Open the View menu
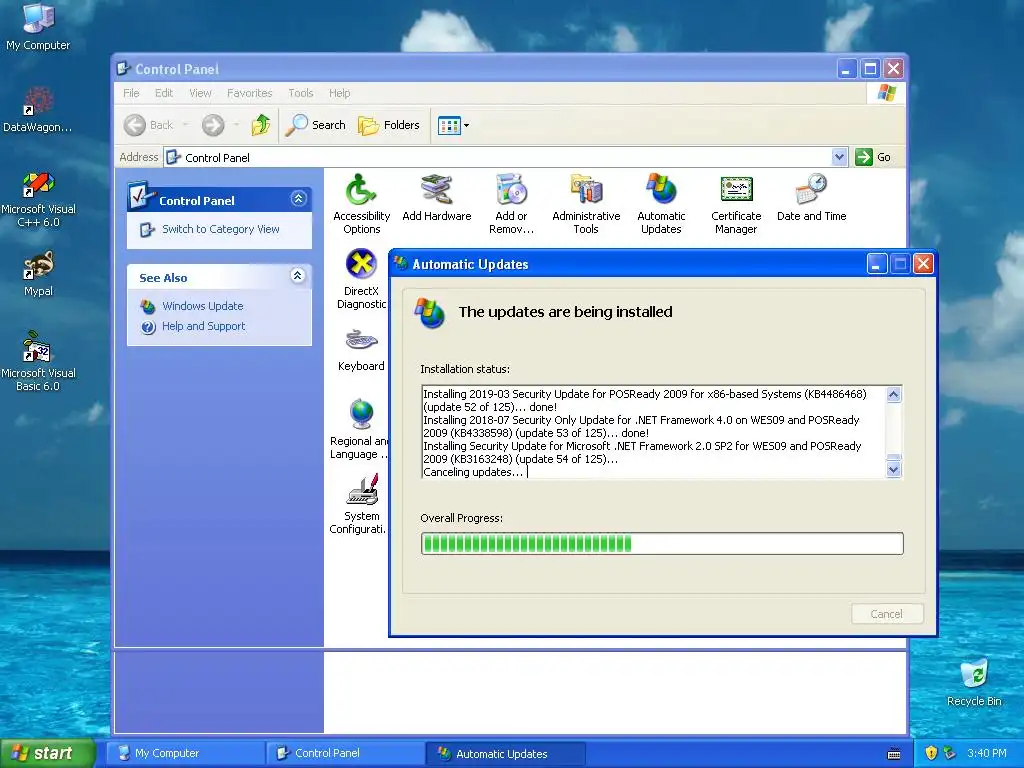 pos(200,93)
